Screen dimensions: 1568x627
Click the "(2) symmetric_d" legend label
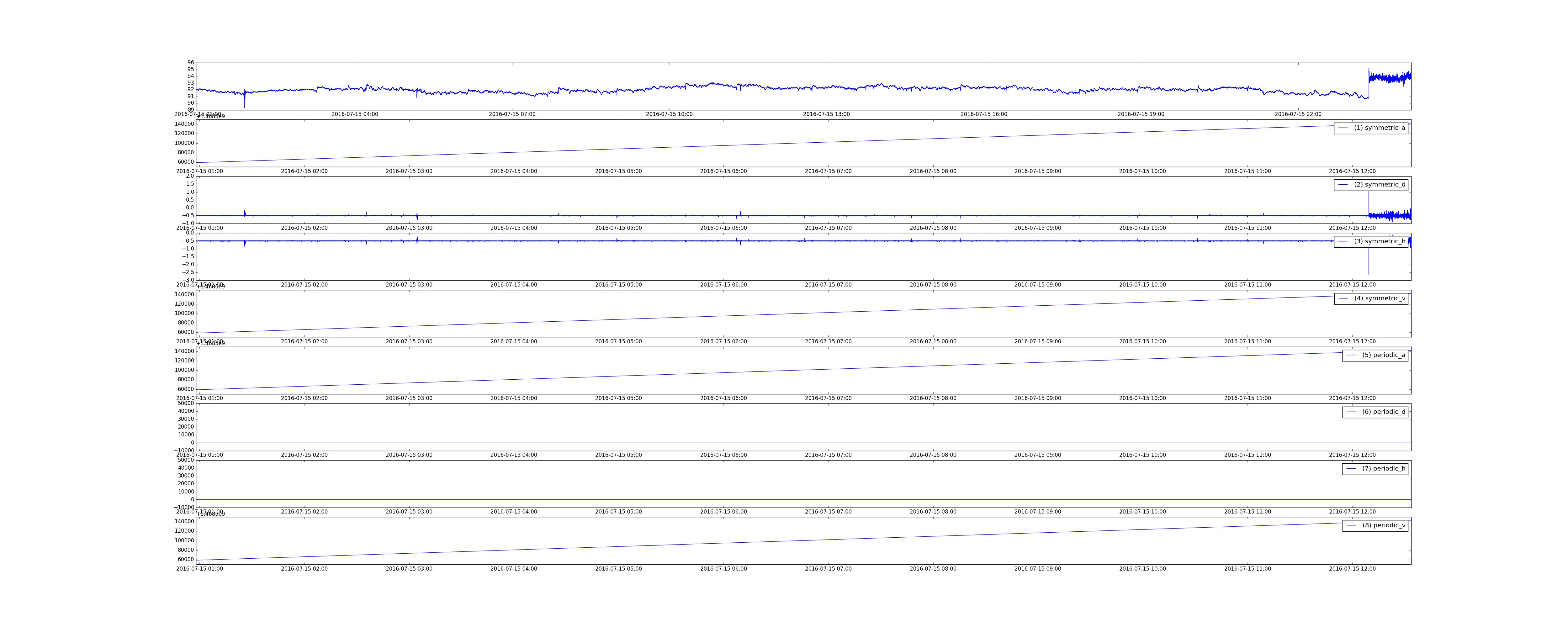(1379, 184)
